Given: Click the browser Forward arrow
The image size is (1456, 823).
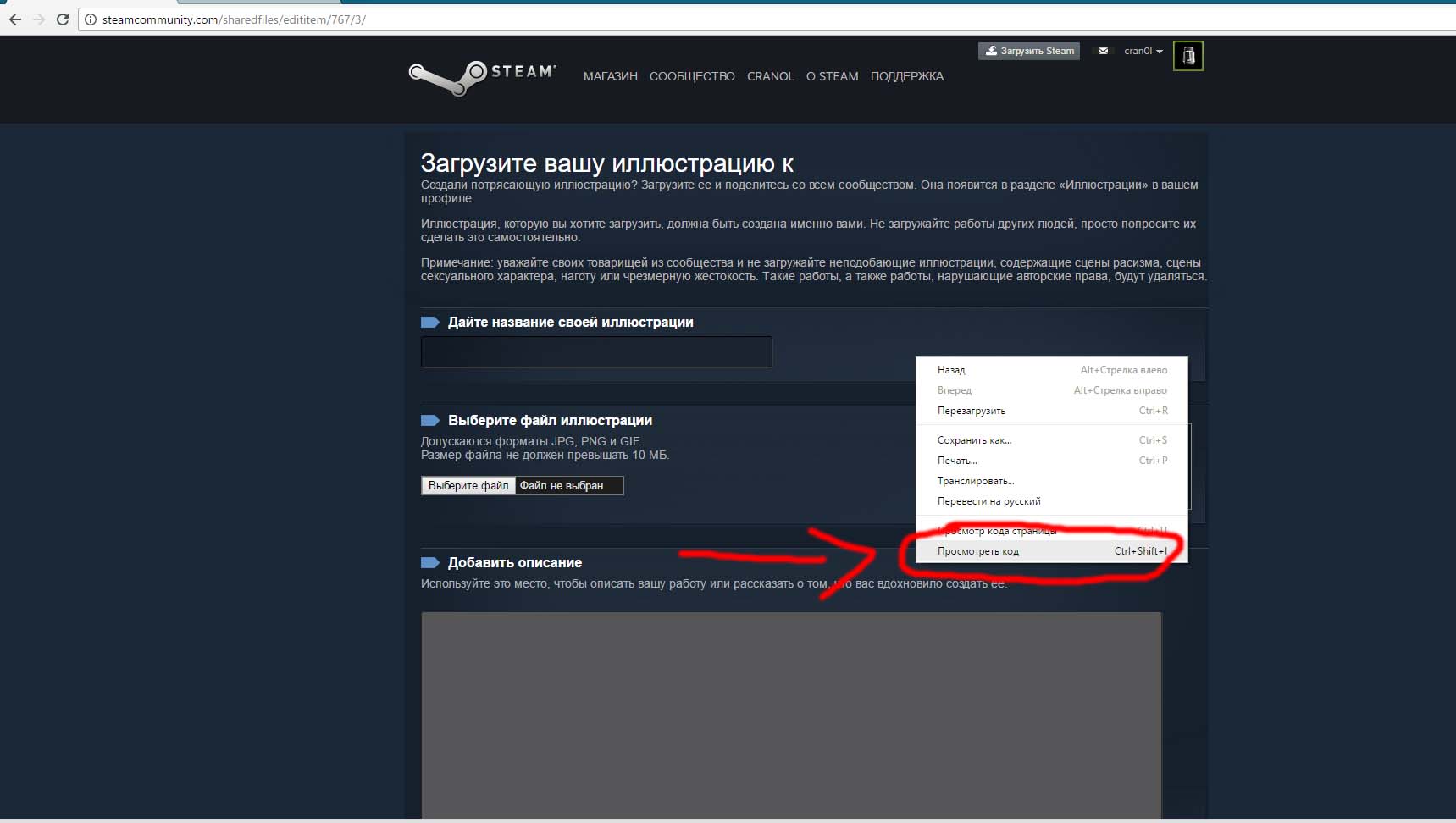Looking at the screenshot, I should tap(39, 19).
